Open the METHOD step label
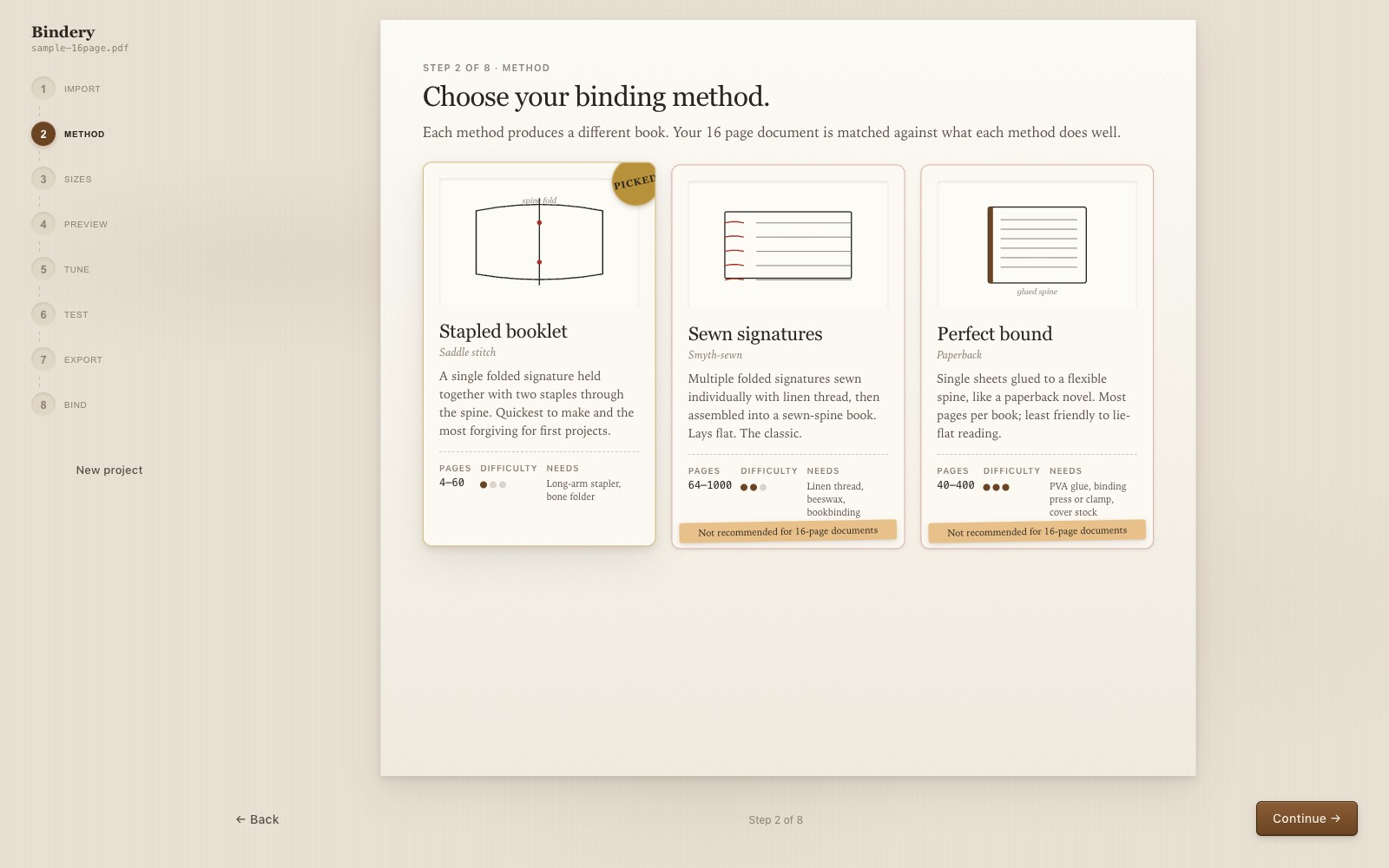 pyautogui.click(x=84, y=135)
